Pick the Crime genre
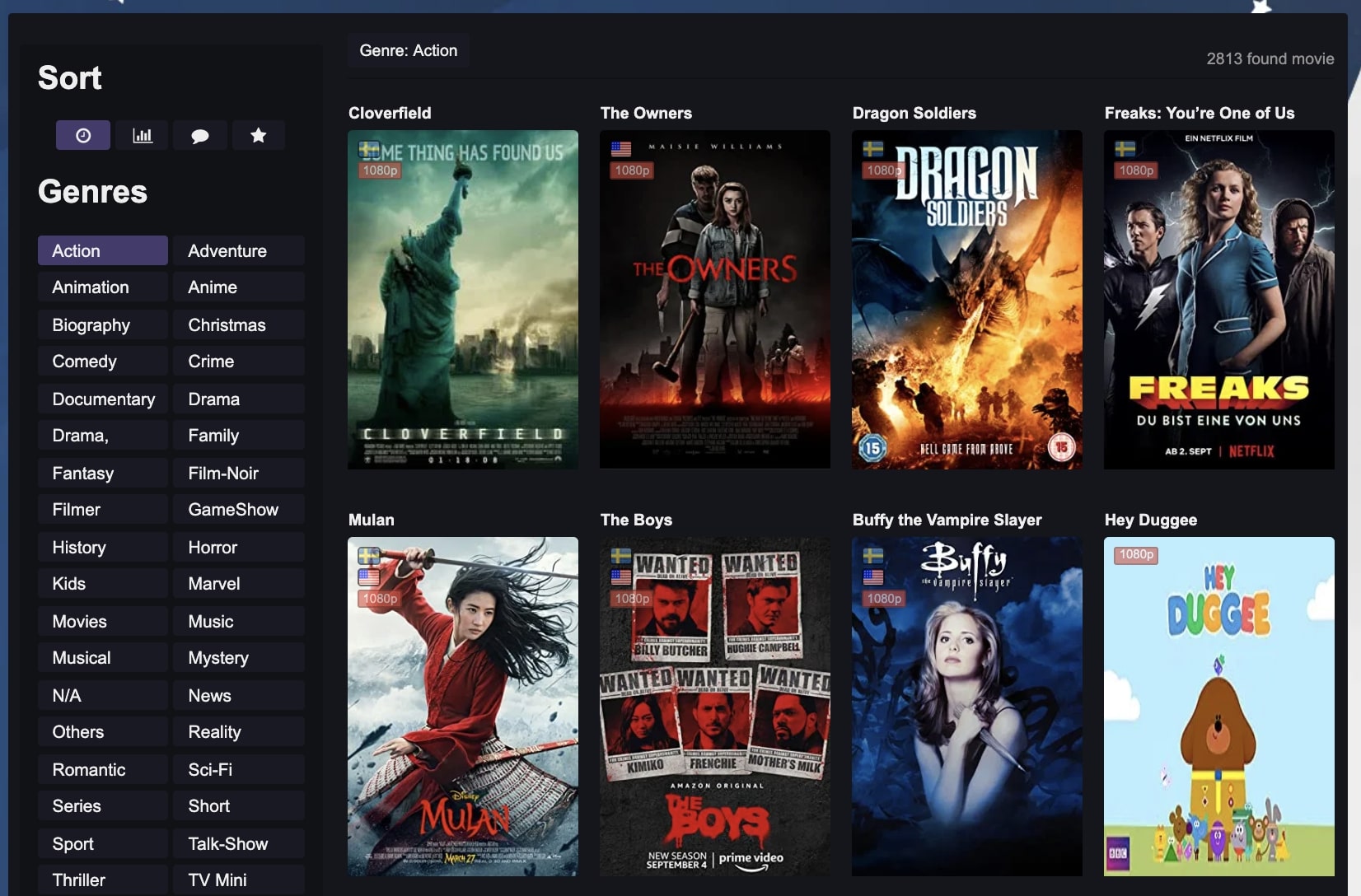The image size is (1361, 896). (239, 362)
